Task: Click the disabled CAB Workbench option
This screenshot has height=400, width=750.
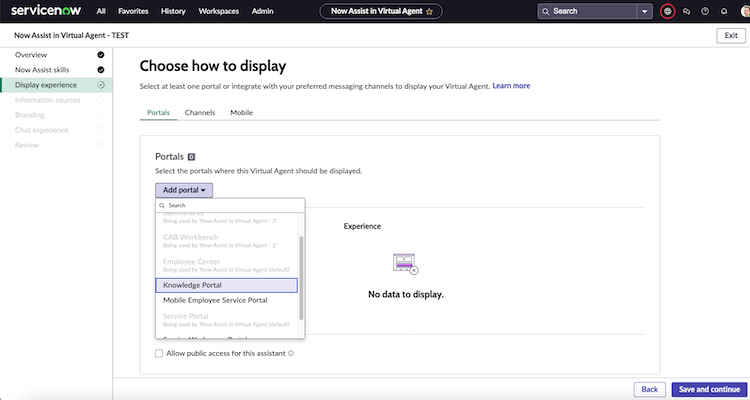Action: [x=226, y=241]
